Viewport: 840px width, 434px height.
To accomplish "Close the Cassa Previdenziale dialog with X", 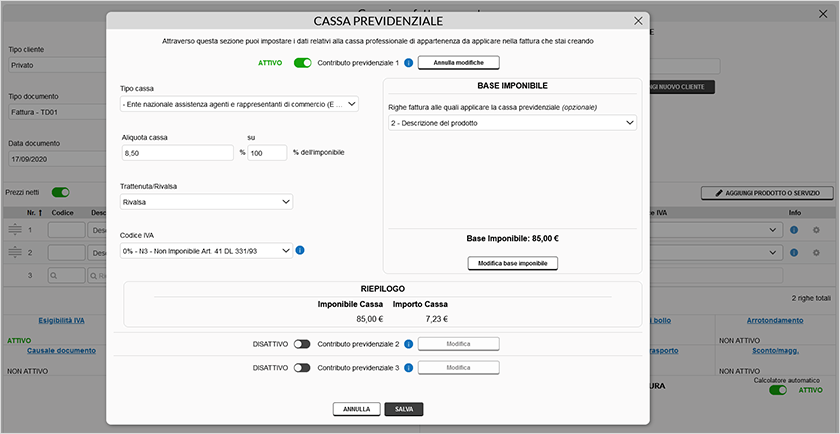I will (x=638, y=21).
